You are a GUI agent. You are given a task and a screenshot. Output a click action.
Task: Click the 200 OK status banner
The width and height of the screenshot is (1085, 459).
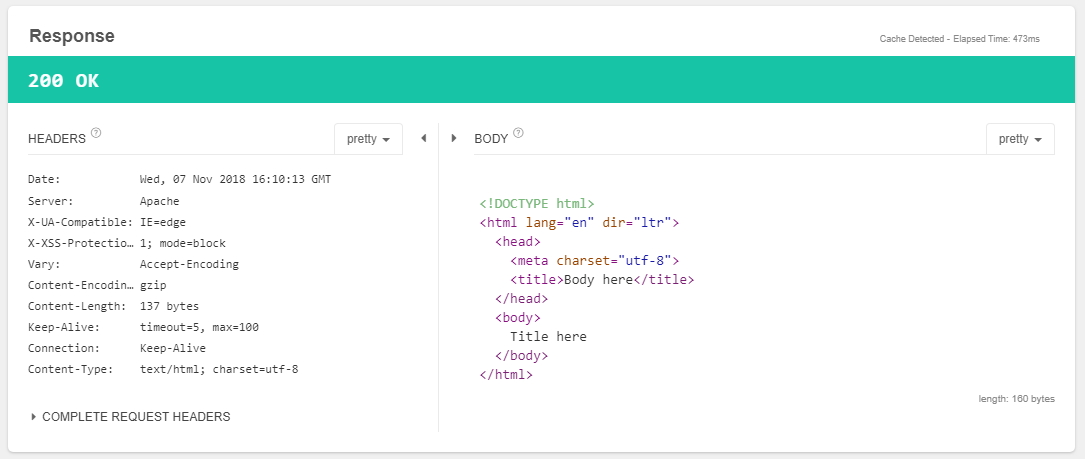(x=542, y=81)
